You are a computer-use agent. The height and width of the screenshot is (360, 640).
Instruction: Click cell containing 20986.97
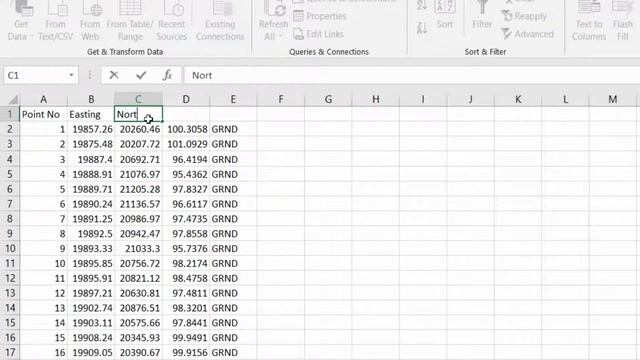[x=138, y=219]
